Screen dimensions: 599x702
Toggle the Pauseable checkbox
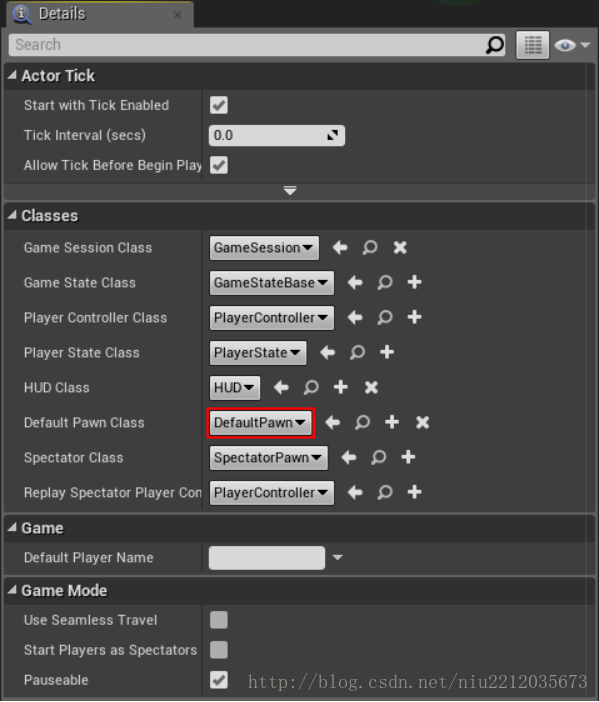coord(218,680)
